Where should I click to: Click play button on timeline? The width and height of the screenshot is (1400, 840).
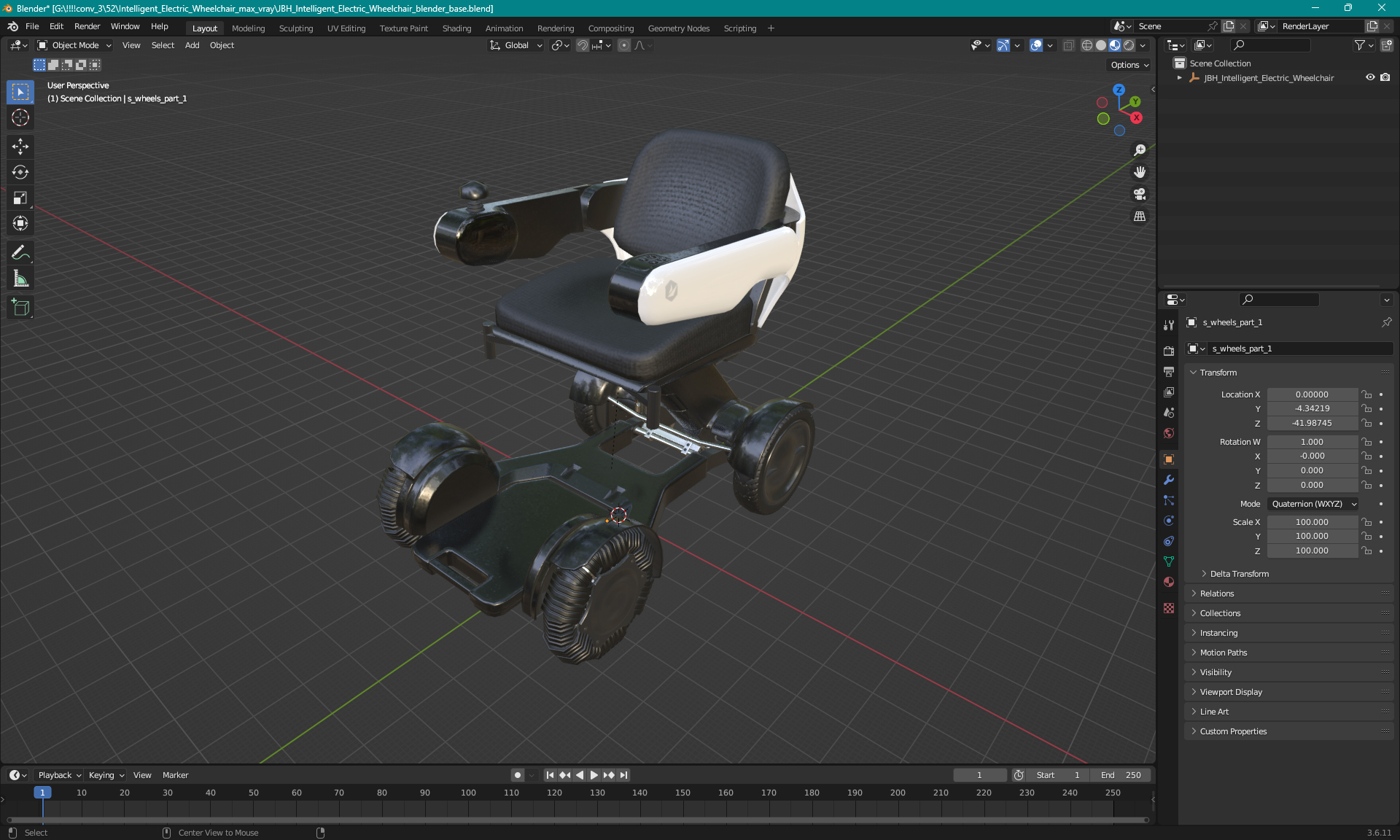(x=593, y=775)
